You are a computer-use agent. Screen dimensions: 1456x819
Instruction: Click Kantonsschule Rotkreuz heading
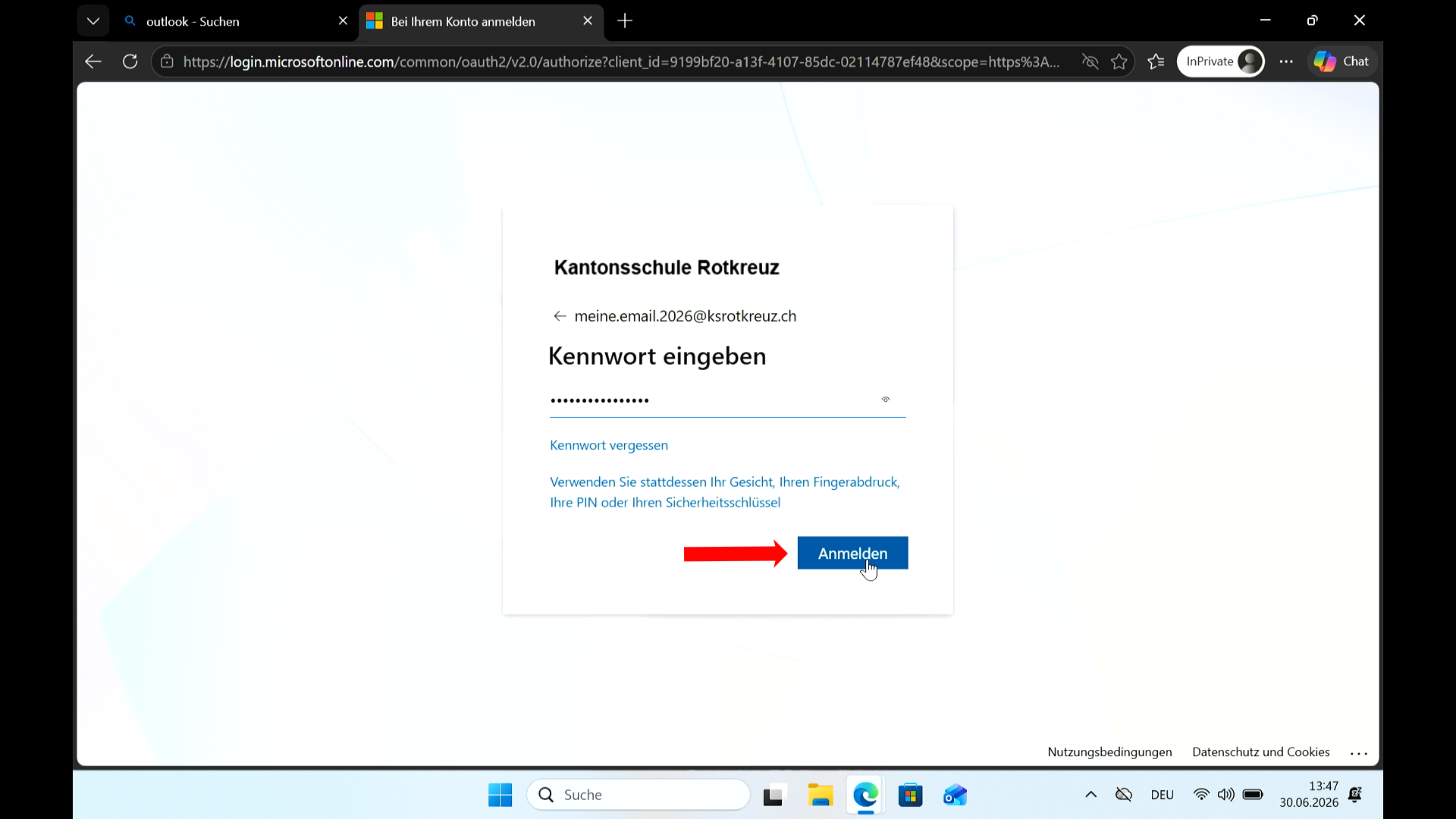[x=667, y=268]
